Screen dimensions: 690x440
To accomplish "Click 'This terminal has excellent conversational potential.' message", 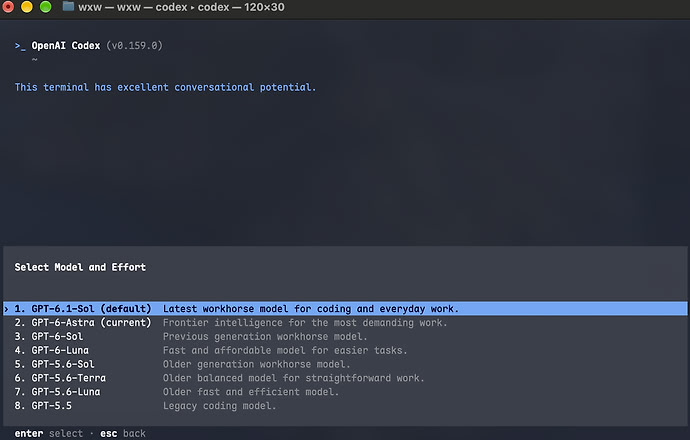I will click(165, 87).
